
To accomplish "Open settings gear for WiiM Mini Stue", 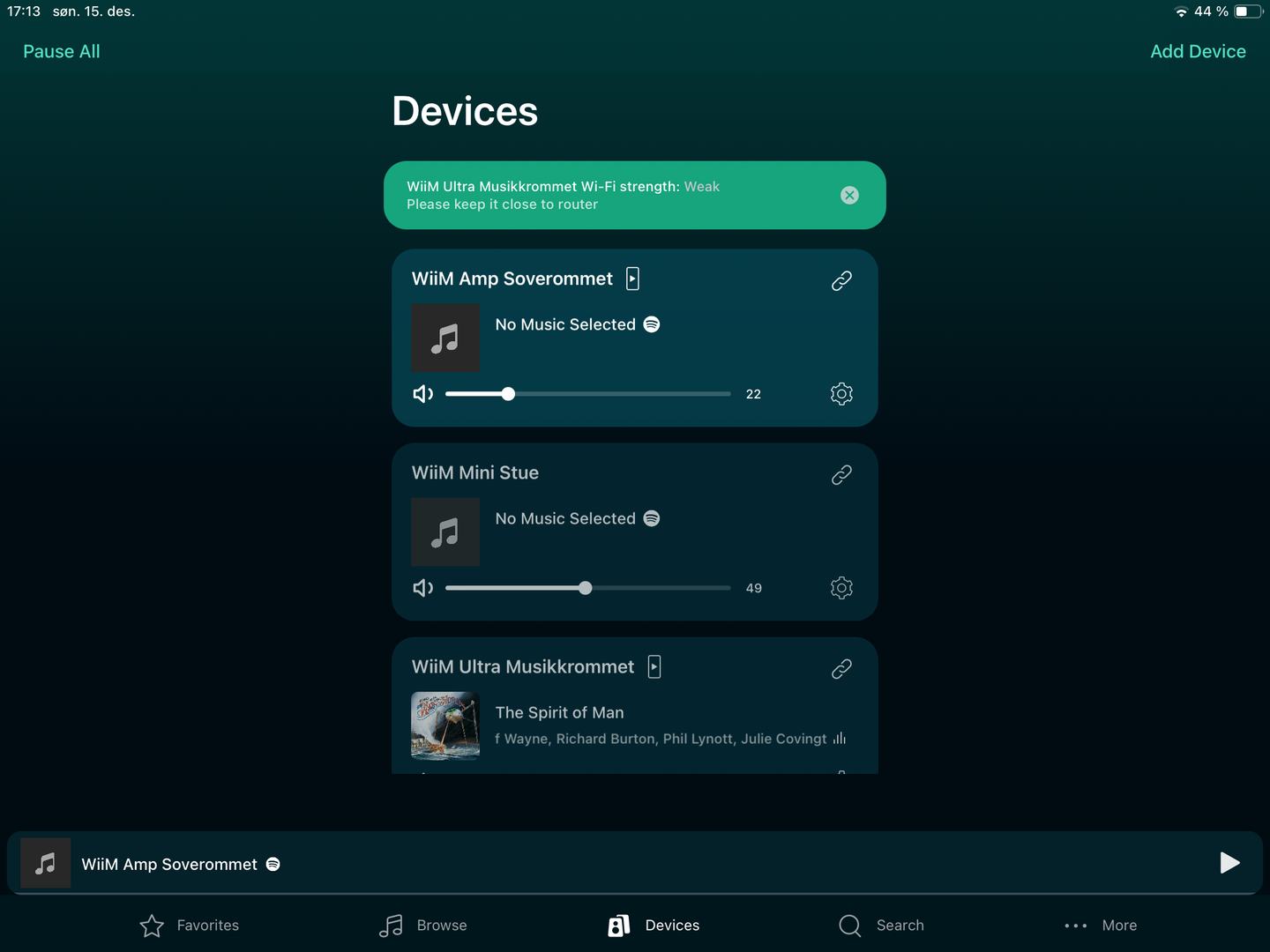I will pyautogui.click(x=841, y=588).
